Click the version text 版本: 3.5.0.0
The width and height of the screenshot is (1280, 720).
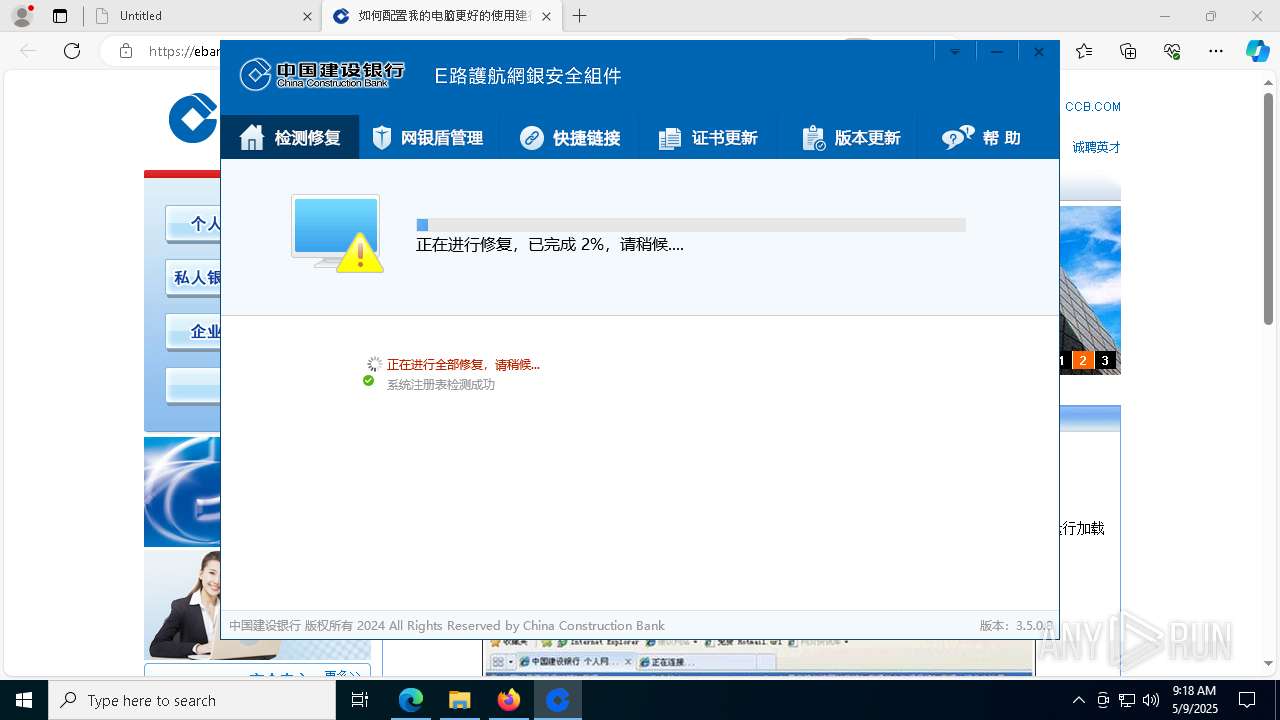1016,626
